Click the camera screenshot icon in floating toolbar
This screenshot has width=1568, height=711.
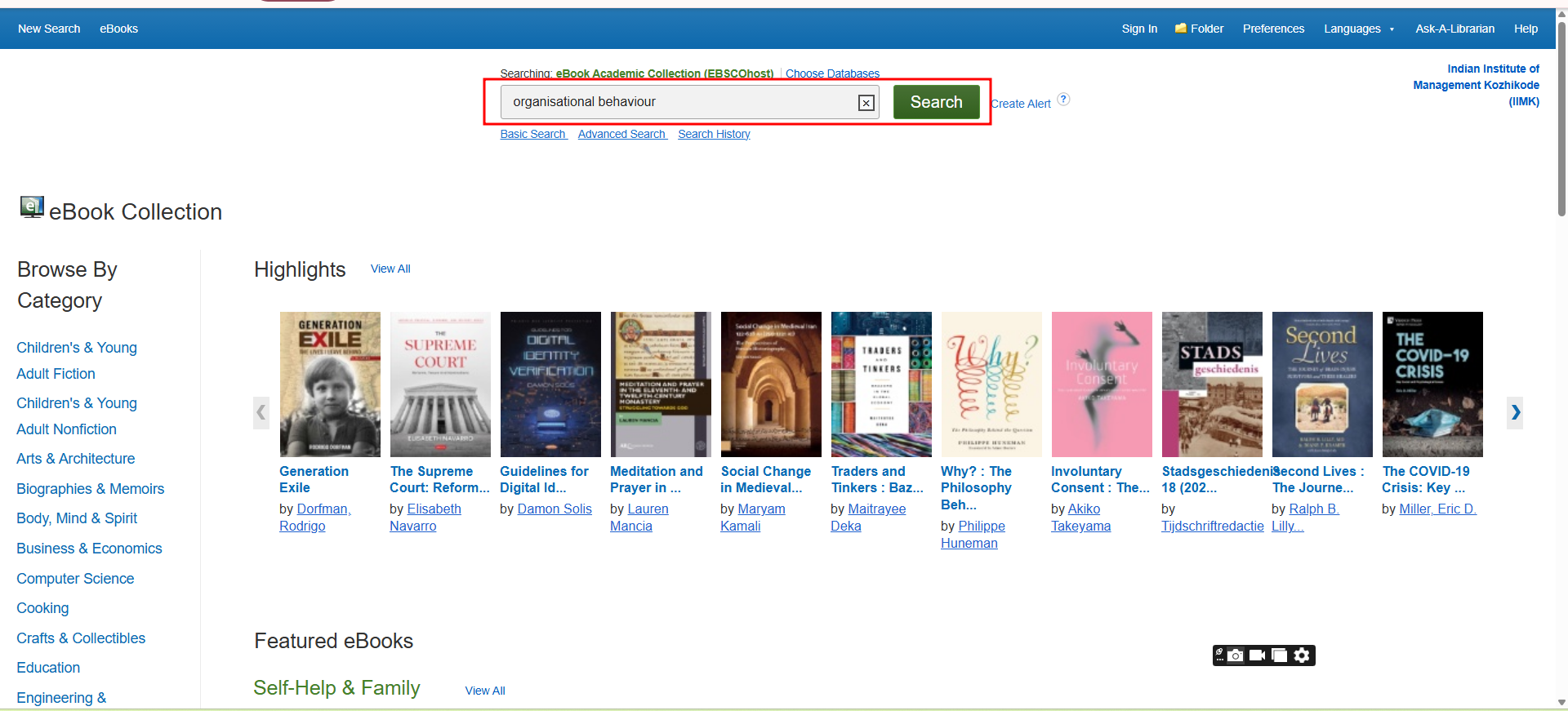click(1236, 655)
